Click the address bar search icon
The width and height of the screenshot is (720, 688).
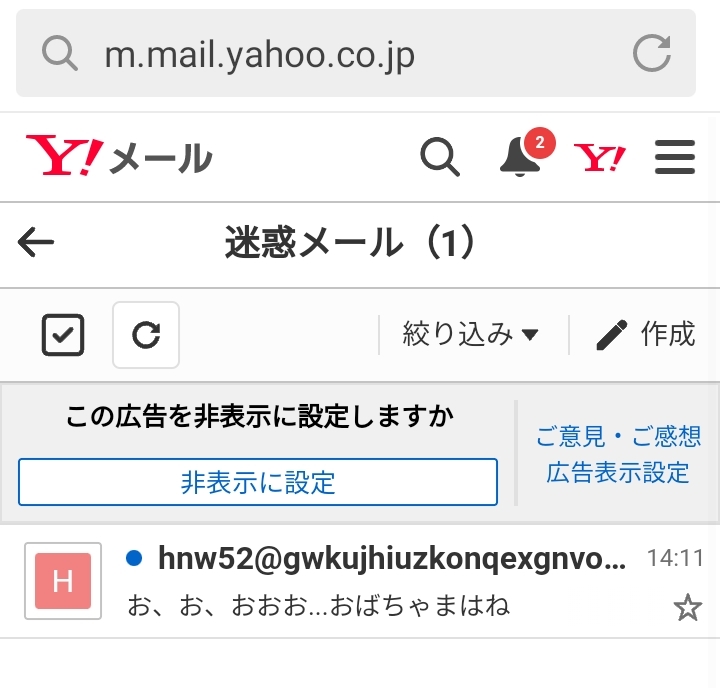tap(60, 53)
